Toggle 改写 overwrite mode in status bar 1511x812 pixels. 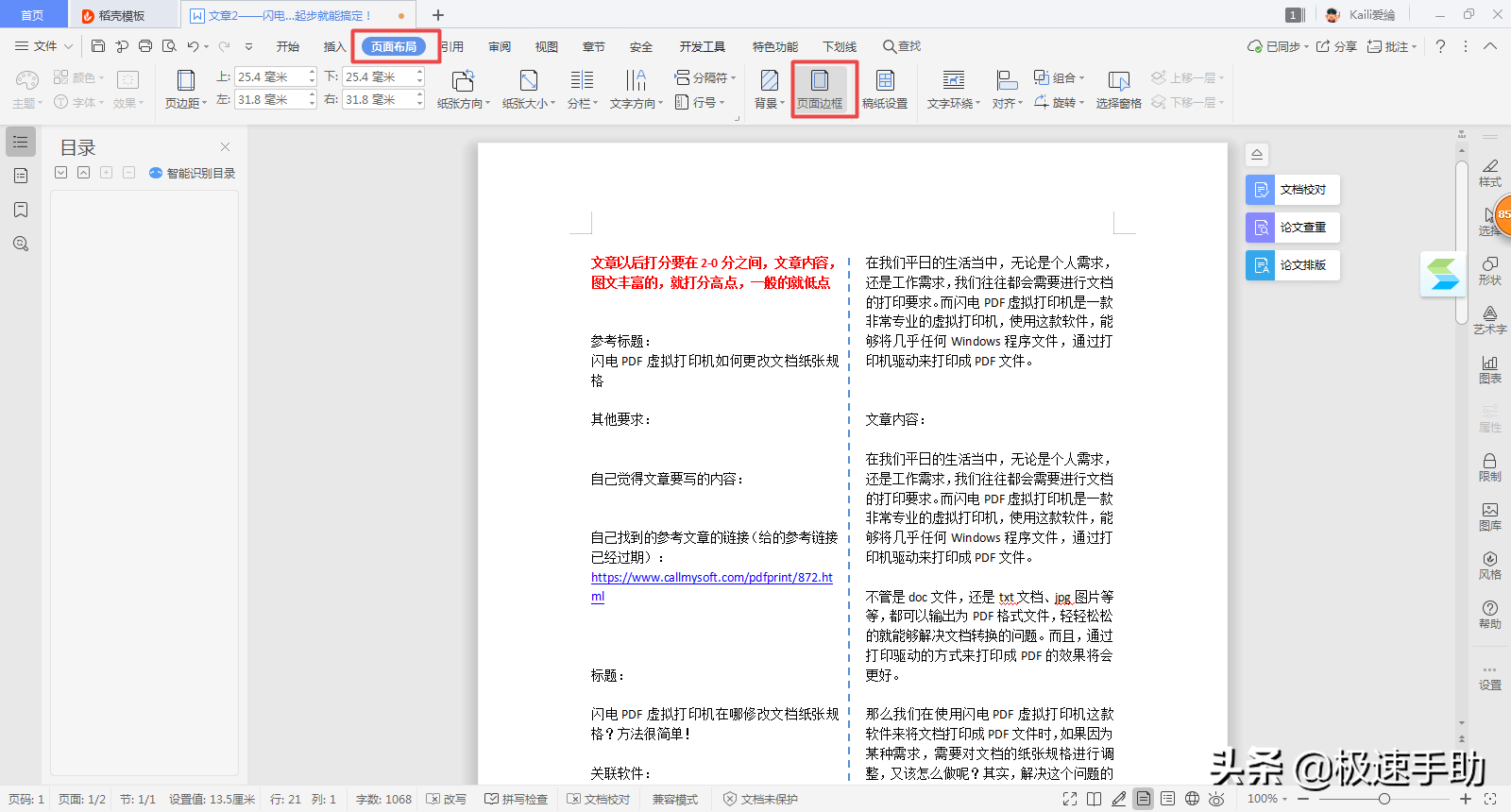(447, 799)
